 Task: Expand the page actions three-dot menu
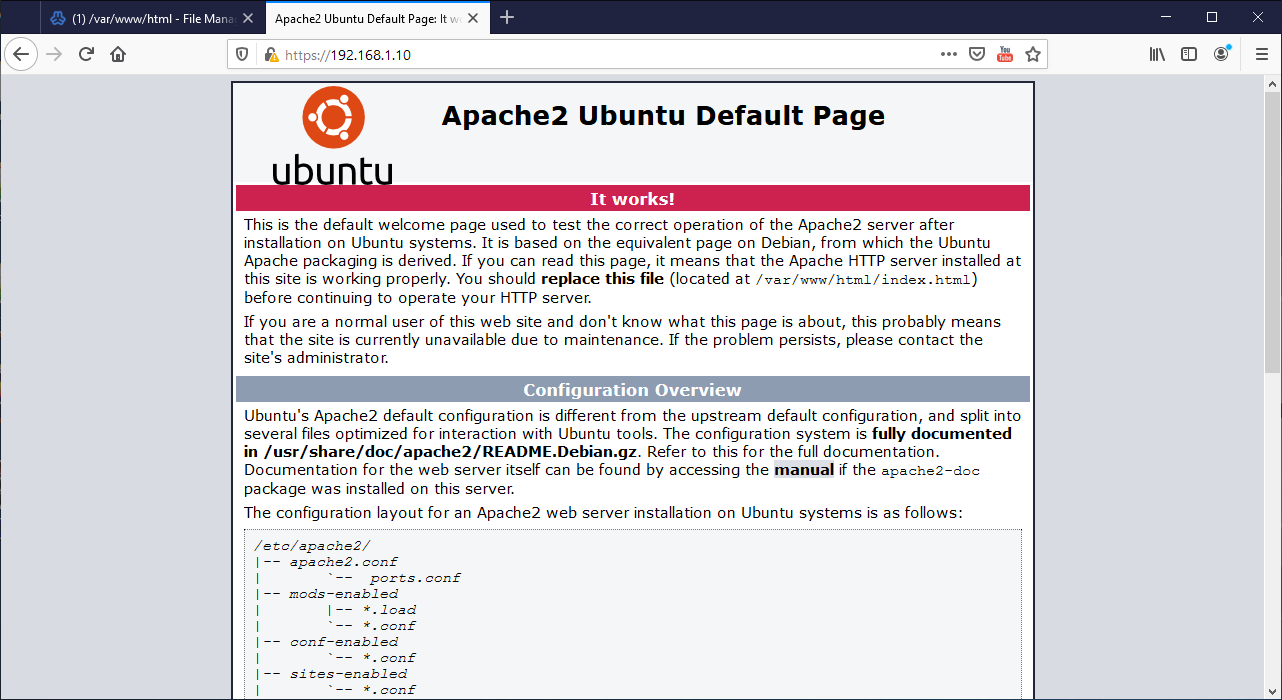pyautogui.click(x=949, y=54)
